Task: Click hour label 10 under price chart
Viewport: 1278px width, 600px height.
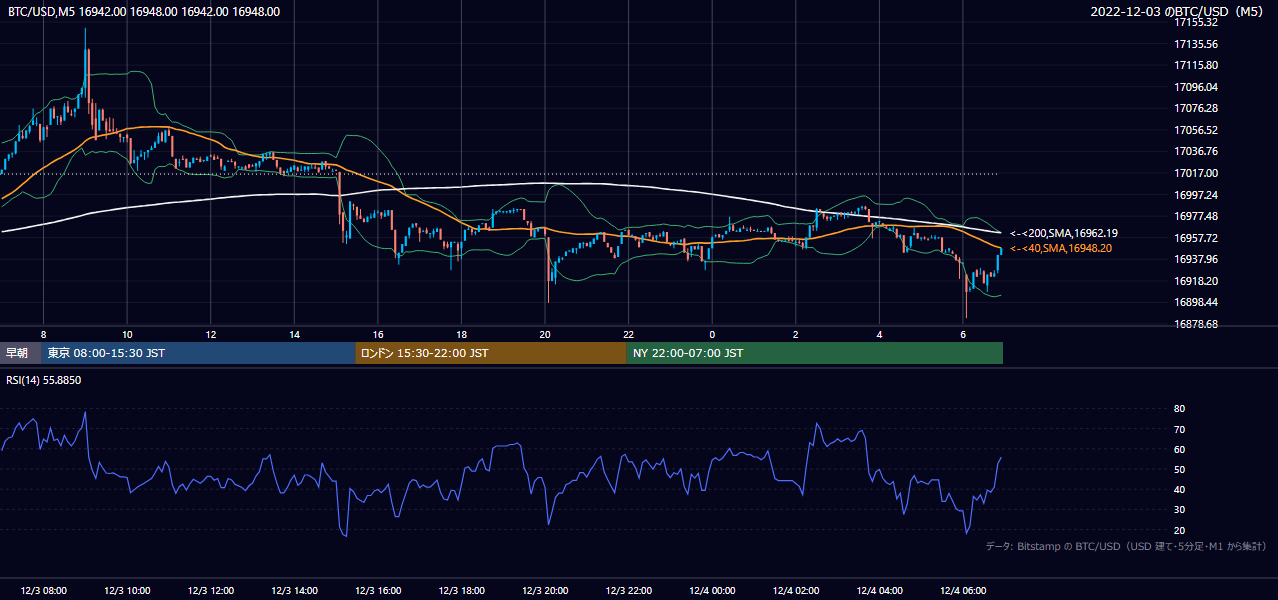Action: [127, 334]
